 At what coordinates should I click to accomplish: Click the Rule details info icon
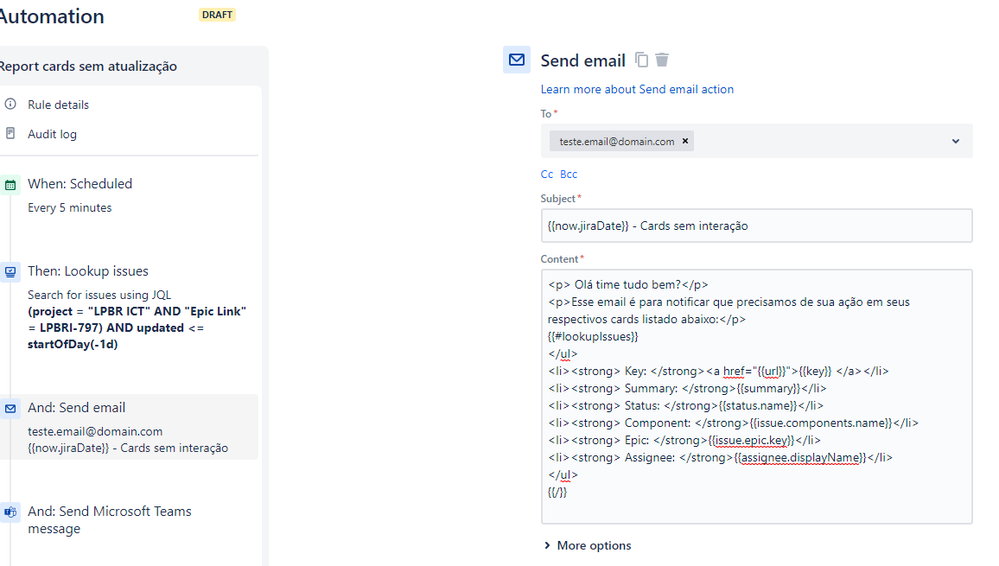coord(11,104)
